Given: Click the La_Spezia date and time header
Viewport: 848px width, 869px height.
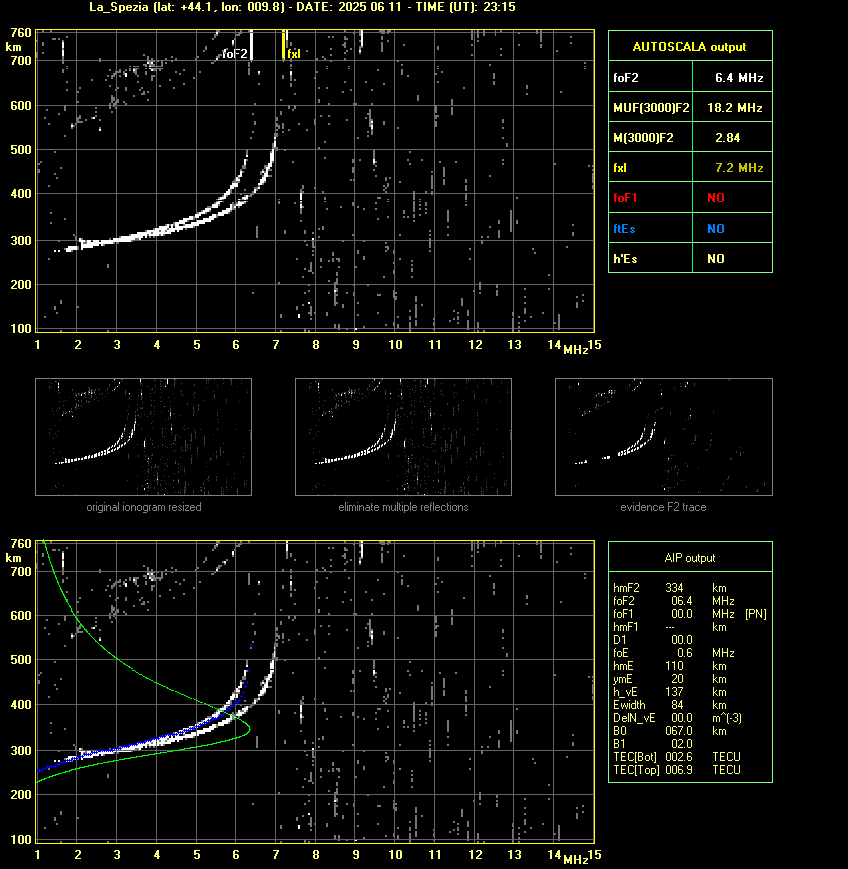Looking at the screenshot, I should pyautogui.click(x=302, y=7).
